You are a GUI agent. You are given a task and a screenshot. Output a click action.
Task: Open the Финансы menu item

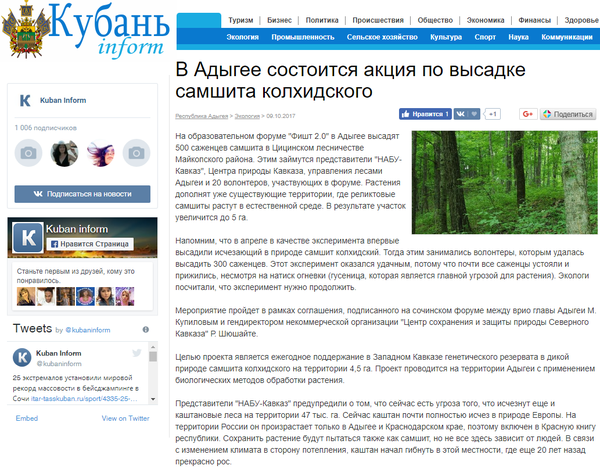535,20
